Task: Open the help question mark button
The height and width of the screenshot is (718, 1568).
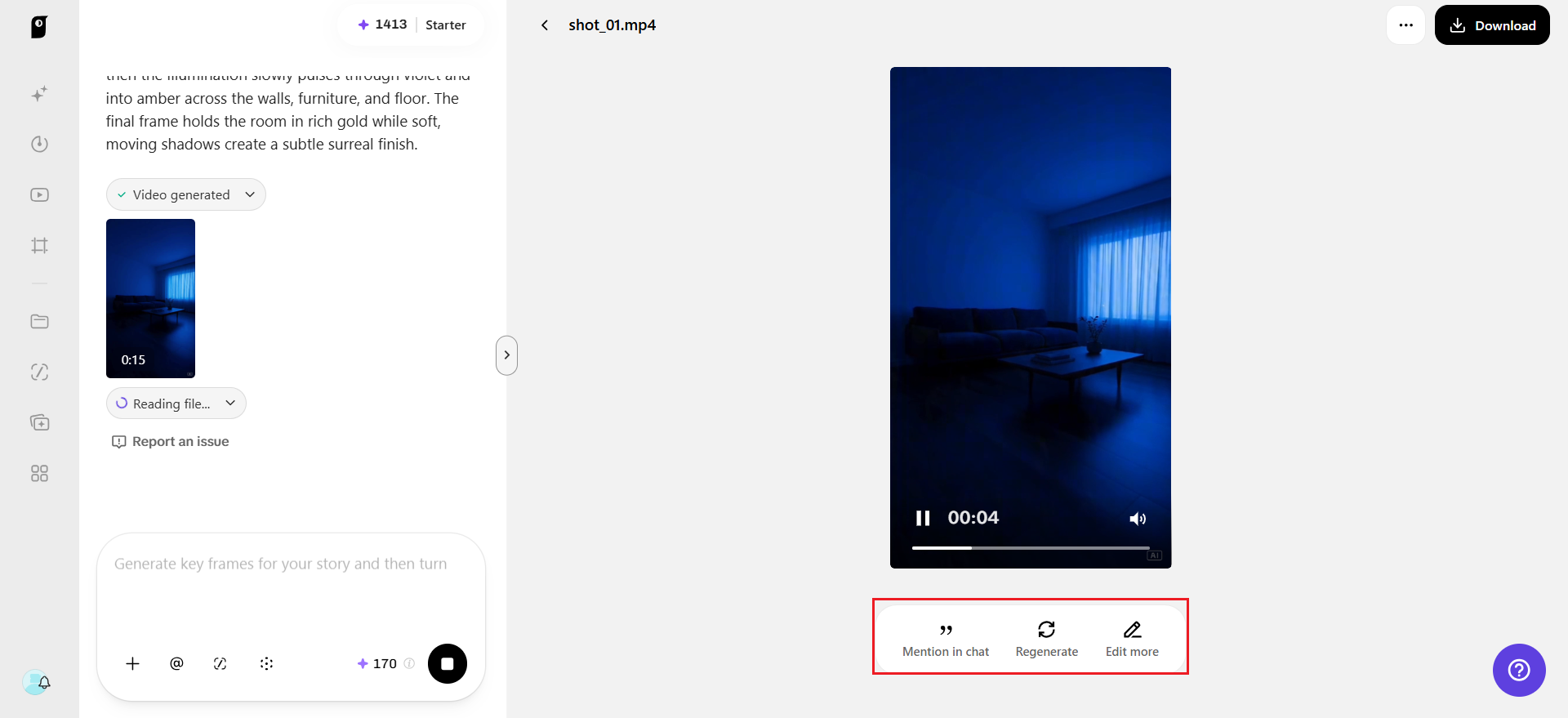Action: click(1519, 671)
